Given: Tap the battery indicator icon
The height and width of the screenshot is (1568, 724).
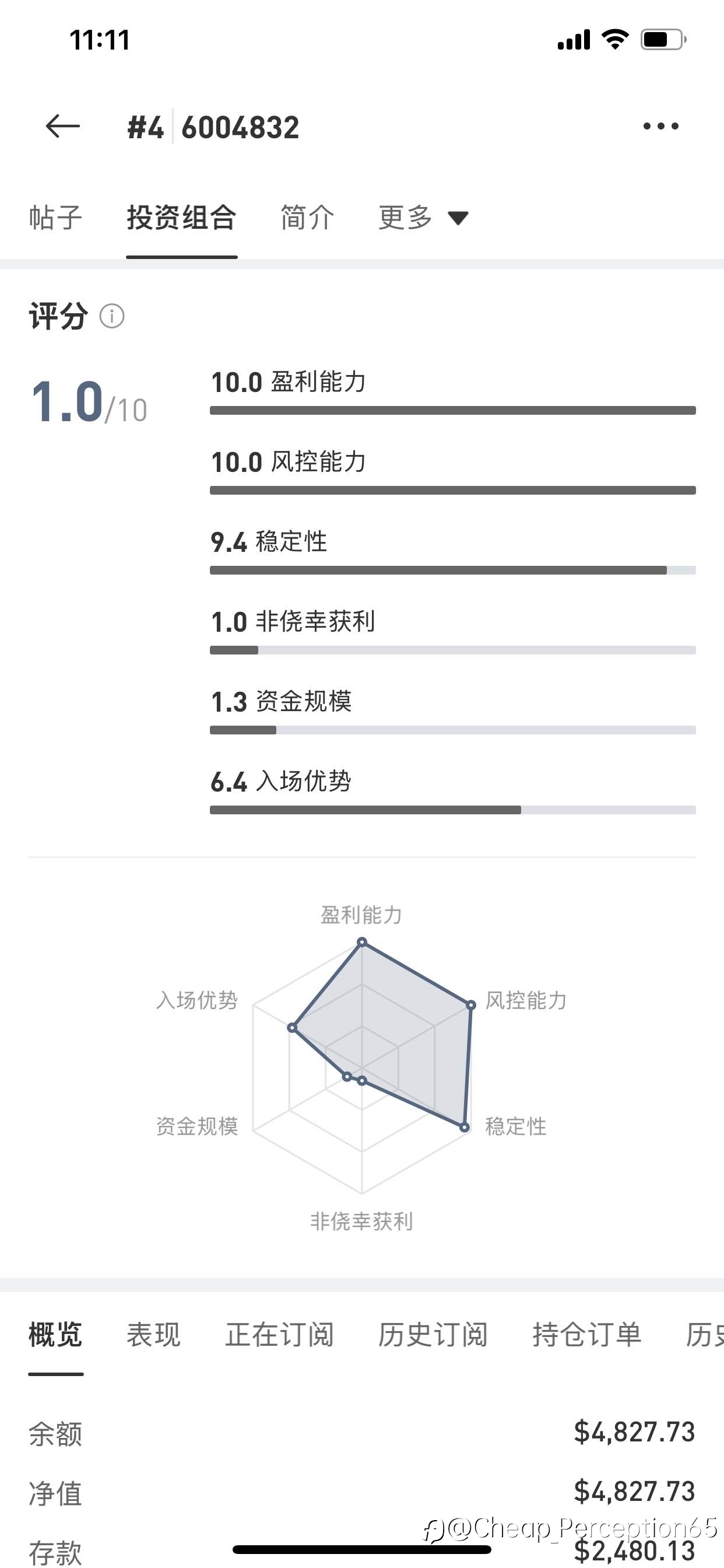Looking at the screenshot, I should tap(663, 40).
